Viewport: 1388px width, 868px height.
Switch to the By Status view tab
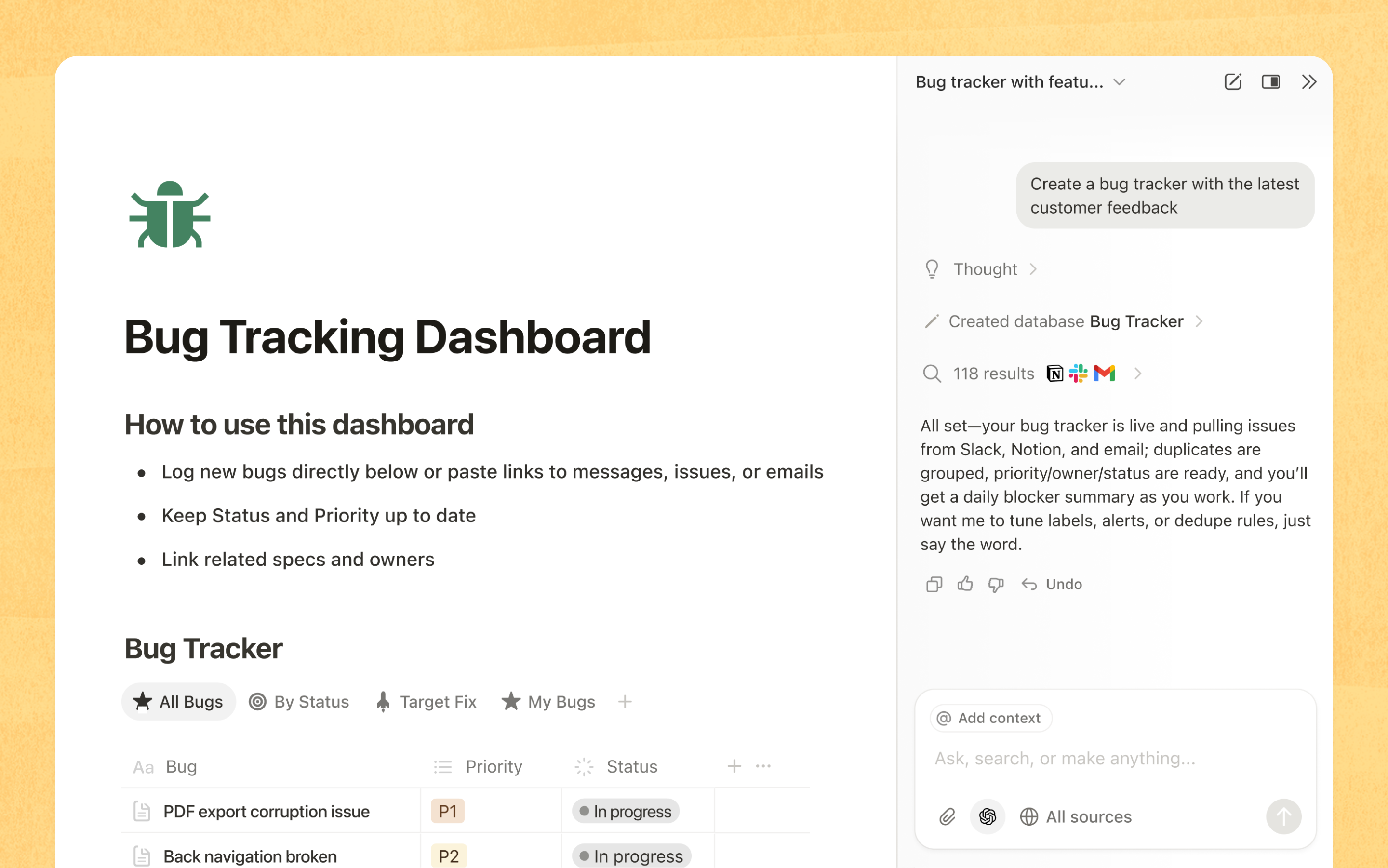pyautogui.click(x=298, y=702)
